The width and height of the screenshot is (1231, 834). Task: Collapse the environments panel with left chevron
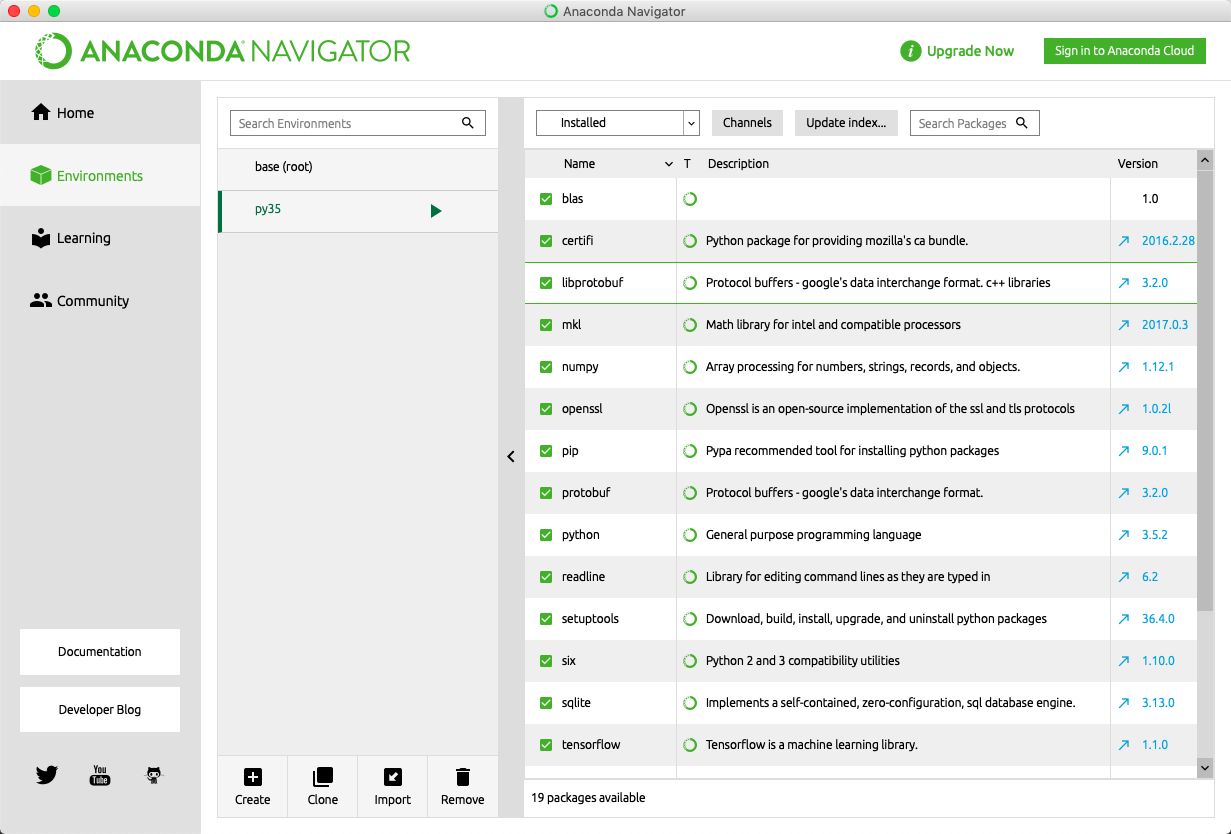(510, 456)
